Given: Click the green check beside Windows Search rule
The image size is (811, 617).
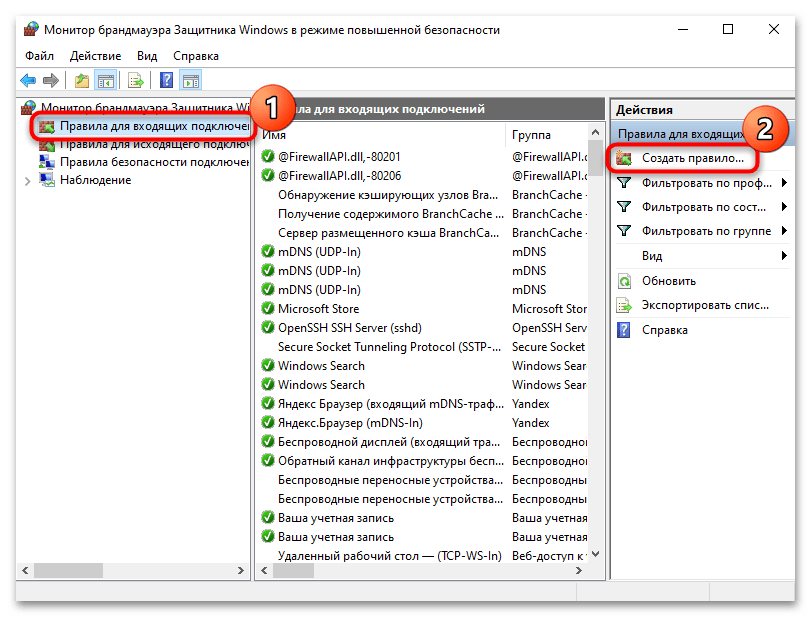Looking at the screenshot, I should coord(266,365).
